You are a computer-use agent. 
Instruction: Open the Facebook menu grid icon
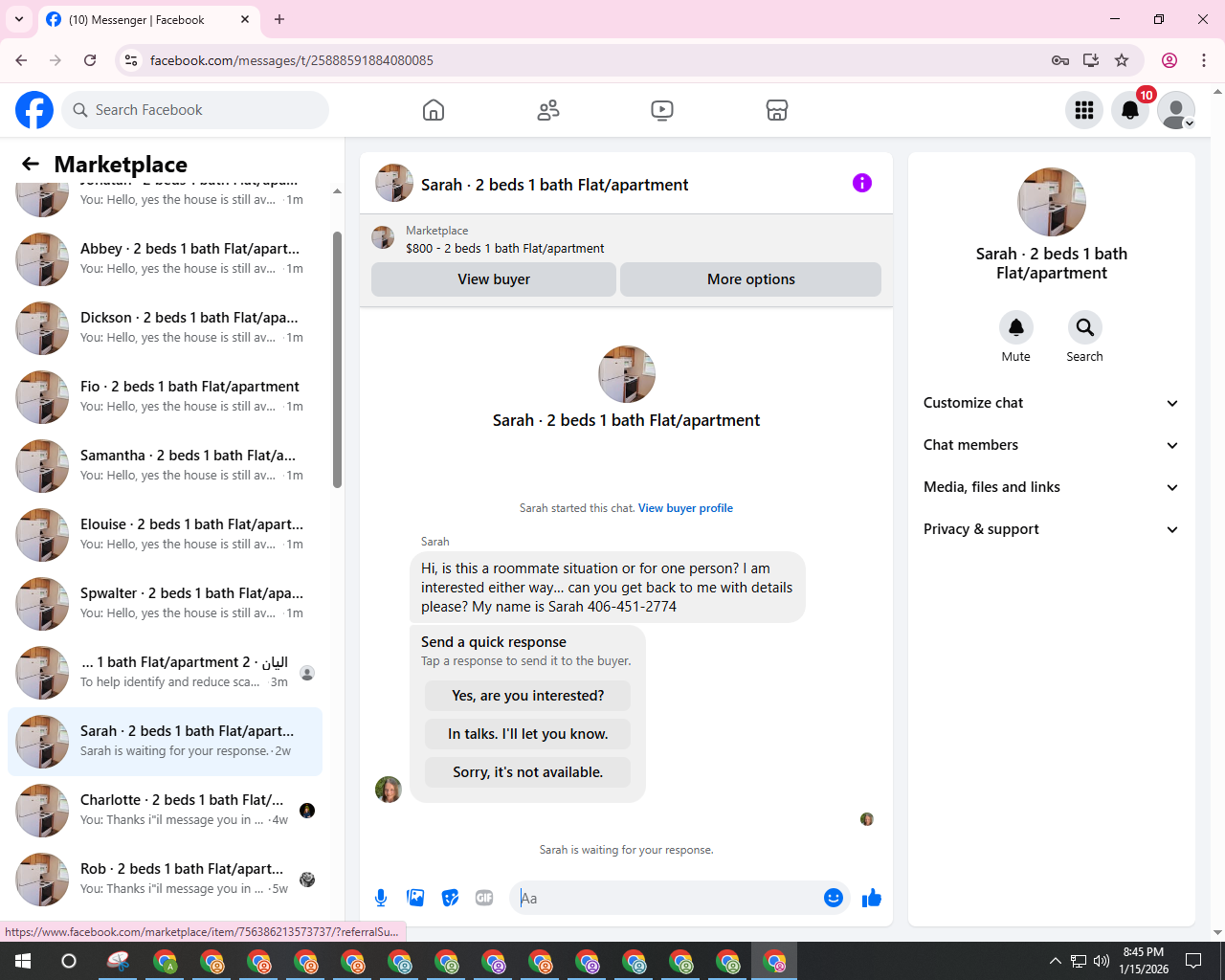coord(1084,110)
